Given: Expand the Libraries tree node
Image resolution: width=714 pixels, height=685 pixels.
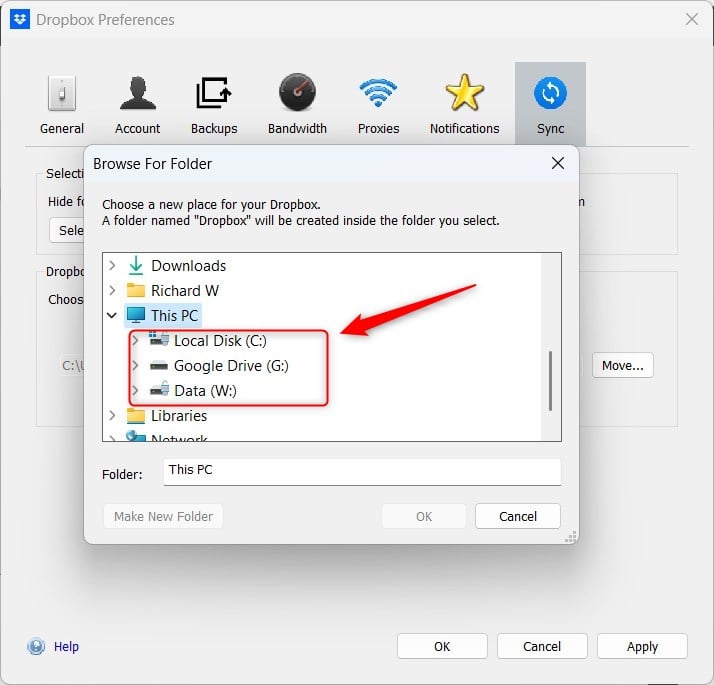Looking at the screenshot, I should (112, 415).
